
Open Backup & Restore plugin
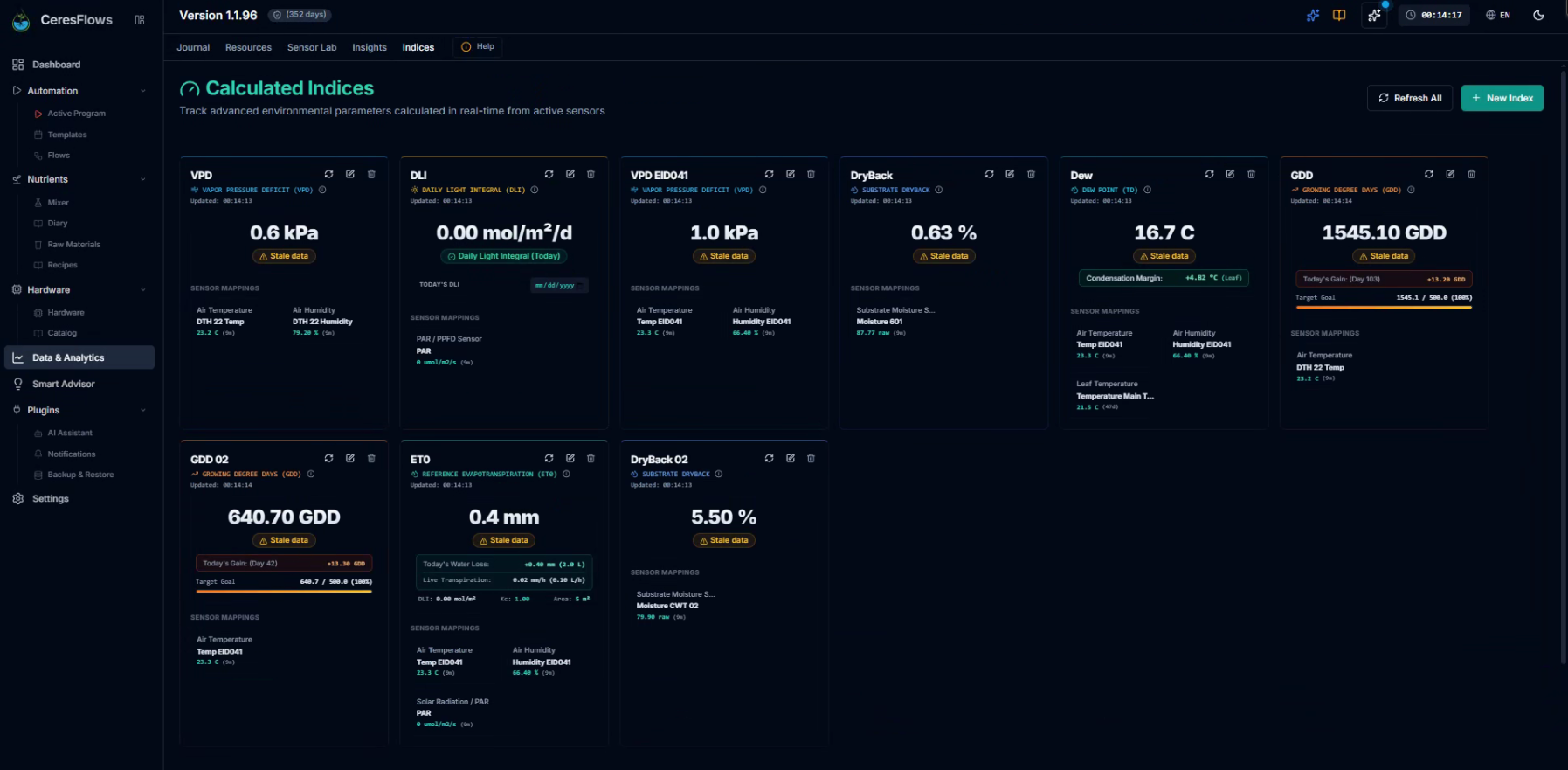(80, 475)
